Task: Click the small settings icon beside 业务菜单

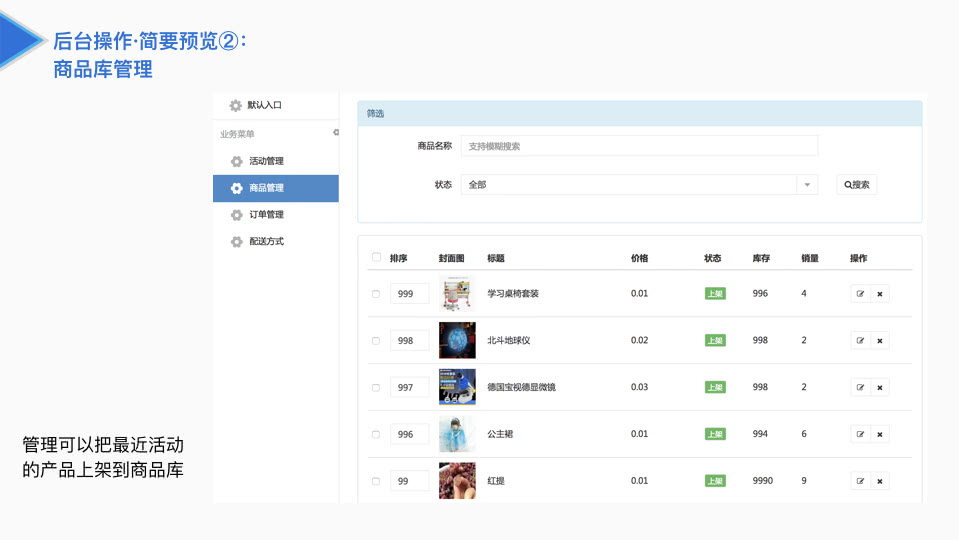Action: pyautogui.click(x=336, y=133)
